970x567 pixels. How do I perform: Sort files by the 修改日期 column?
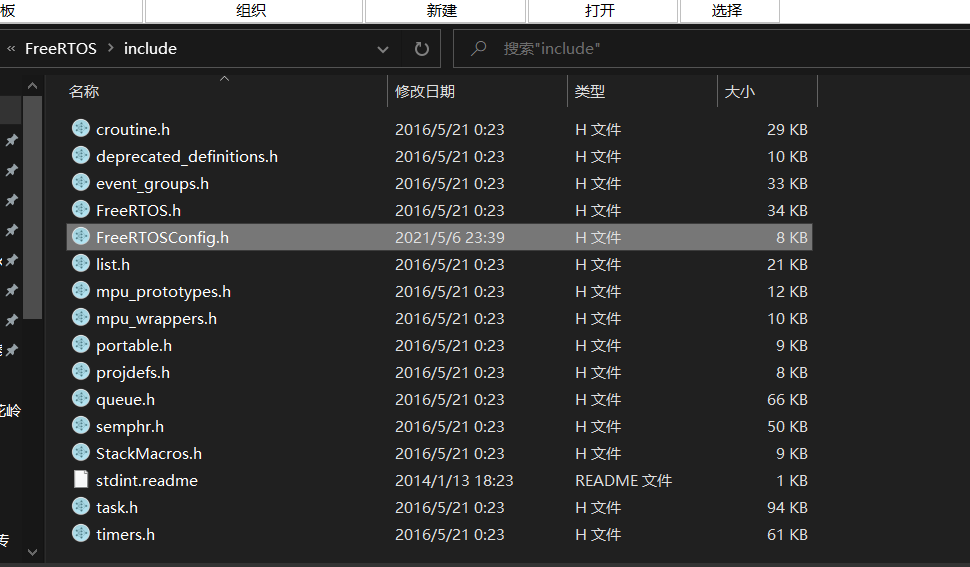coord(424,92)
